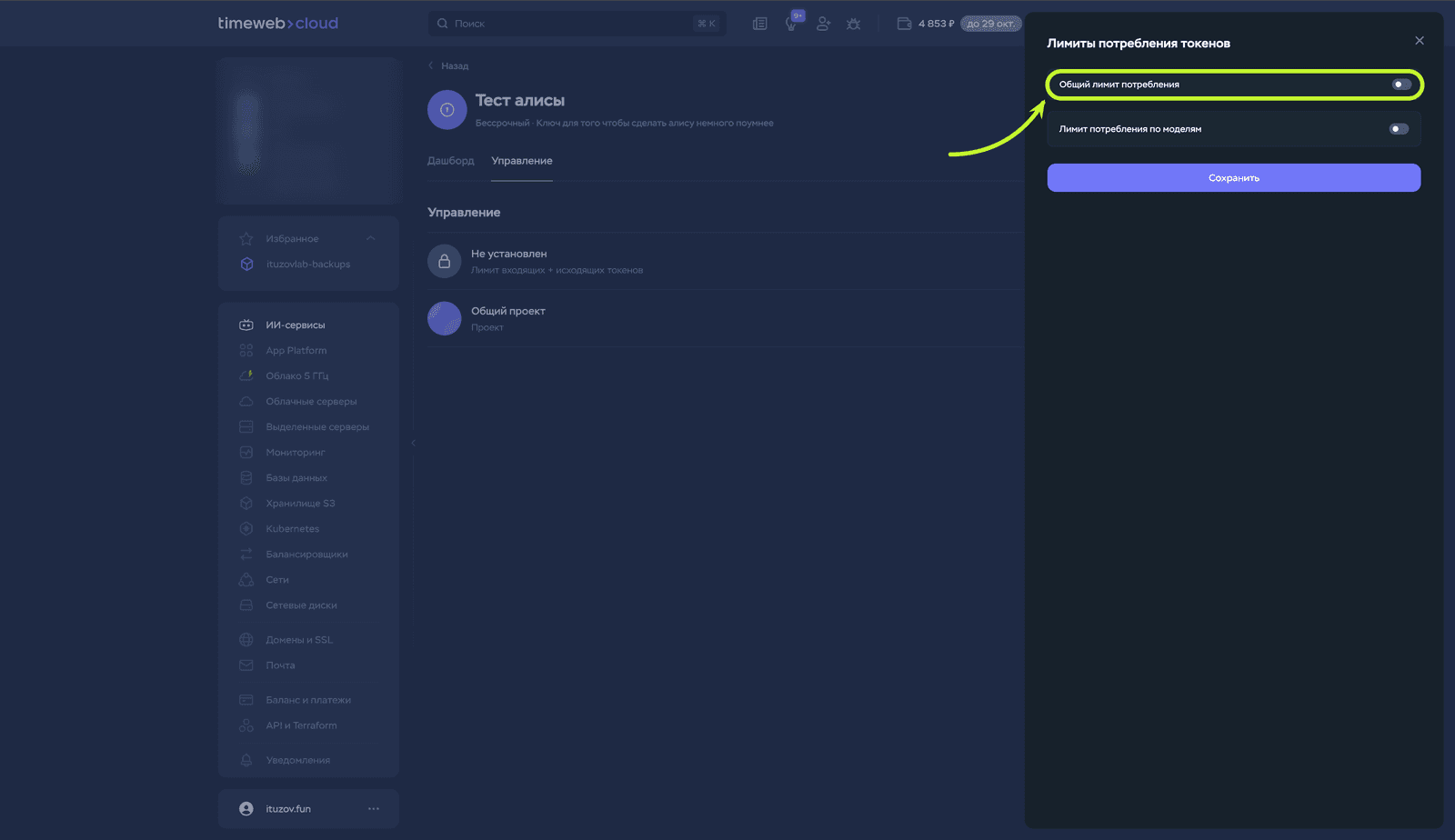Image resolution: width=1455 pixels, height=840 pixels.
Task: Select the "Управление" tab
Action: coord(522,161)
